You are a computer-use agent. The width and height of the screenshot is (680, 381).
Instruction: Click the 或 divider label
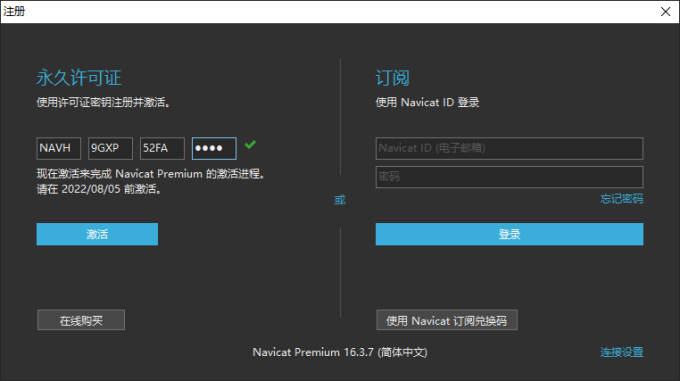point(340,200)
